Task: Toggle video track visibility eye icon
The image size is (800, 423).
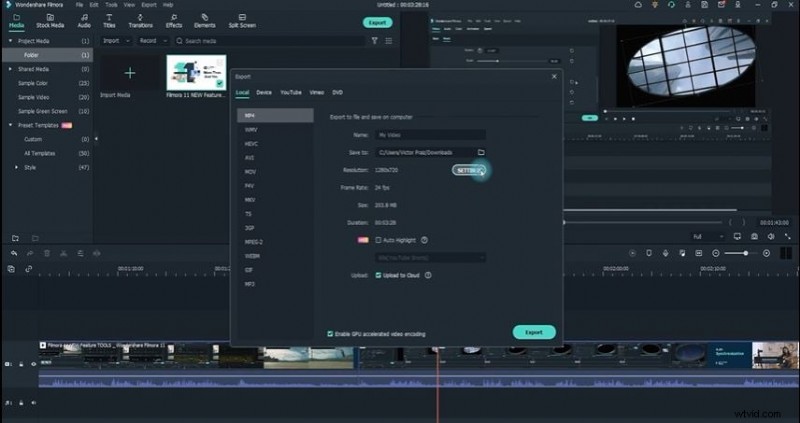Action: [x=34, y=364]
